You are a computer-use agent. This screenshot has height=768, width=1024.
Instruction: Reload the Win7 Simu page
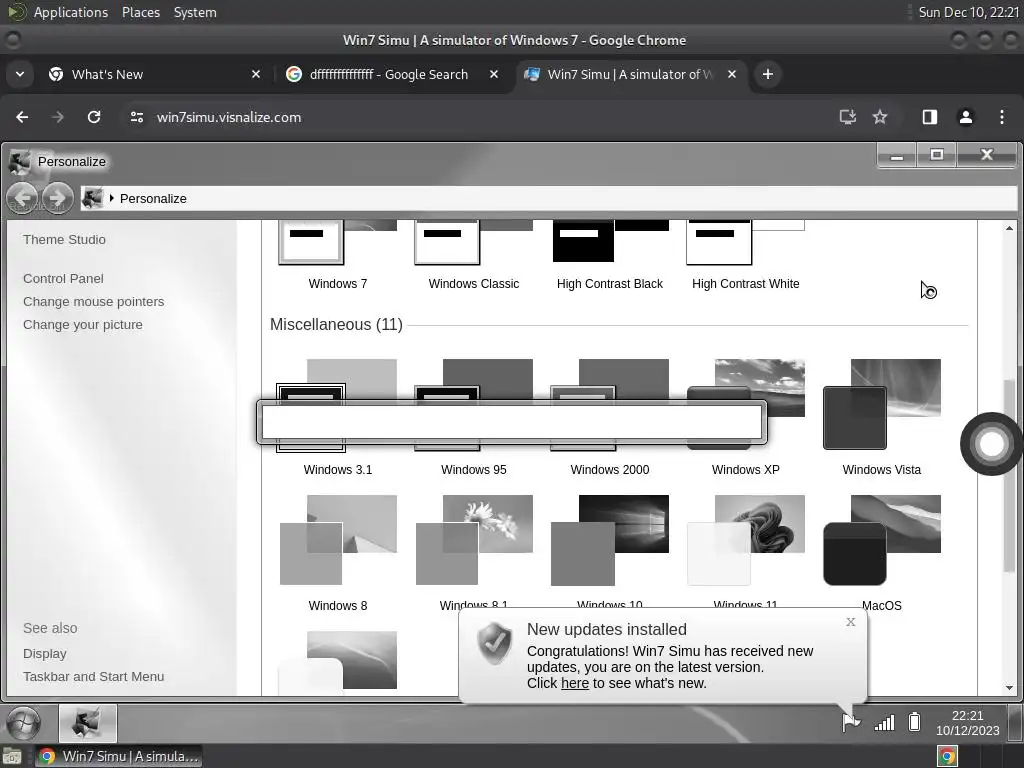(x=94, y=117)
